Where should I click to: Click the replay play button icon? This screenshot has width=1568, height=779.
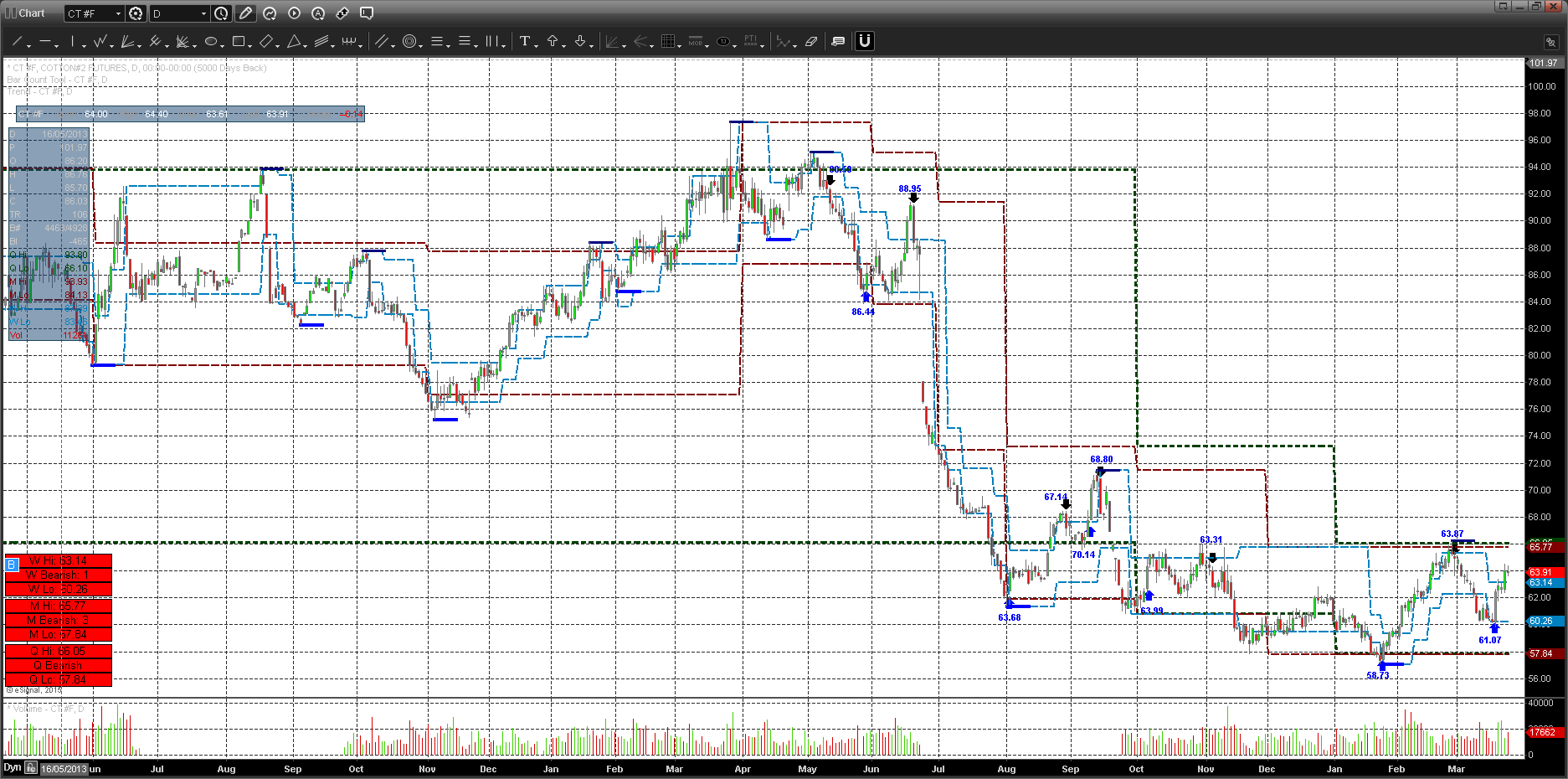coord(294,13)
